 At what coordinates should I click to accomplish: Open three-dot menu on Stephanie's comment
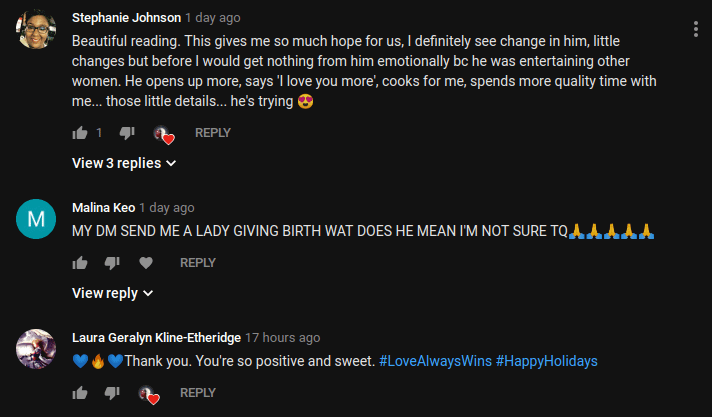[696, 29]
